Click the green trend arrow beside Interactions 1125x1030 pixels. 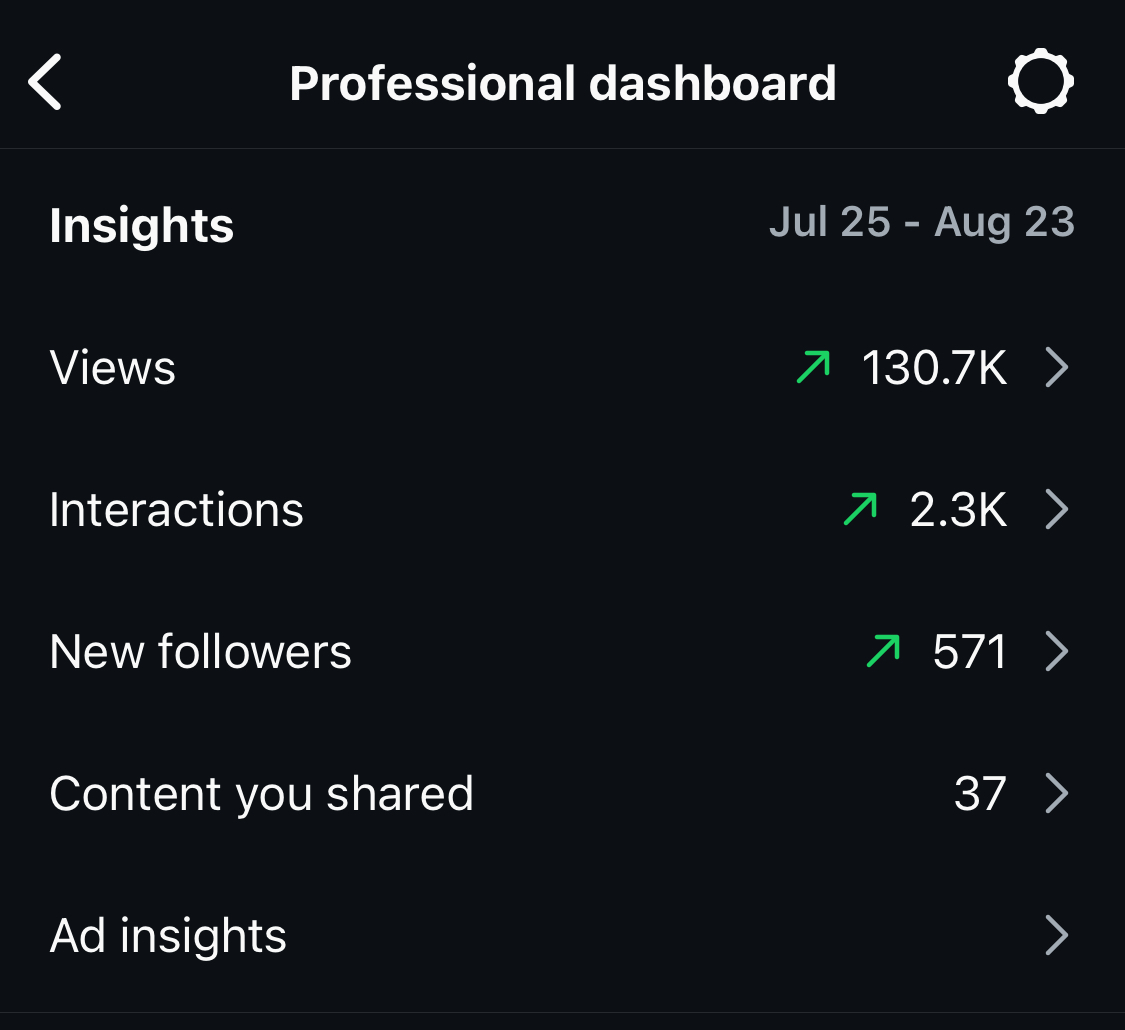pos(860,510)
